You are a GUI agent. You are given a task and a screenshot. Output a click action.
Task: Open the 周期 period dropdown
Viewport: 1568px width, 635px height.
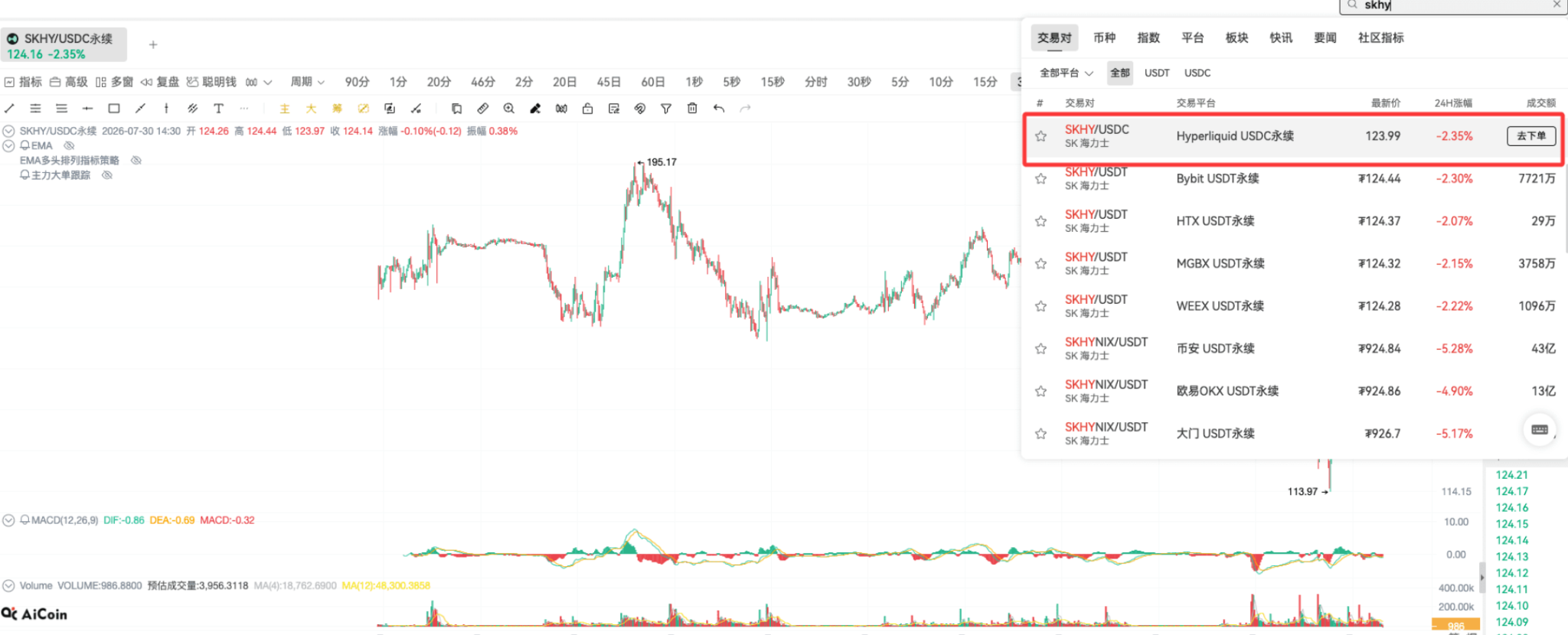(x=308, y=82)
